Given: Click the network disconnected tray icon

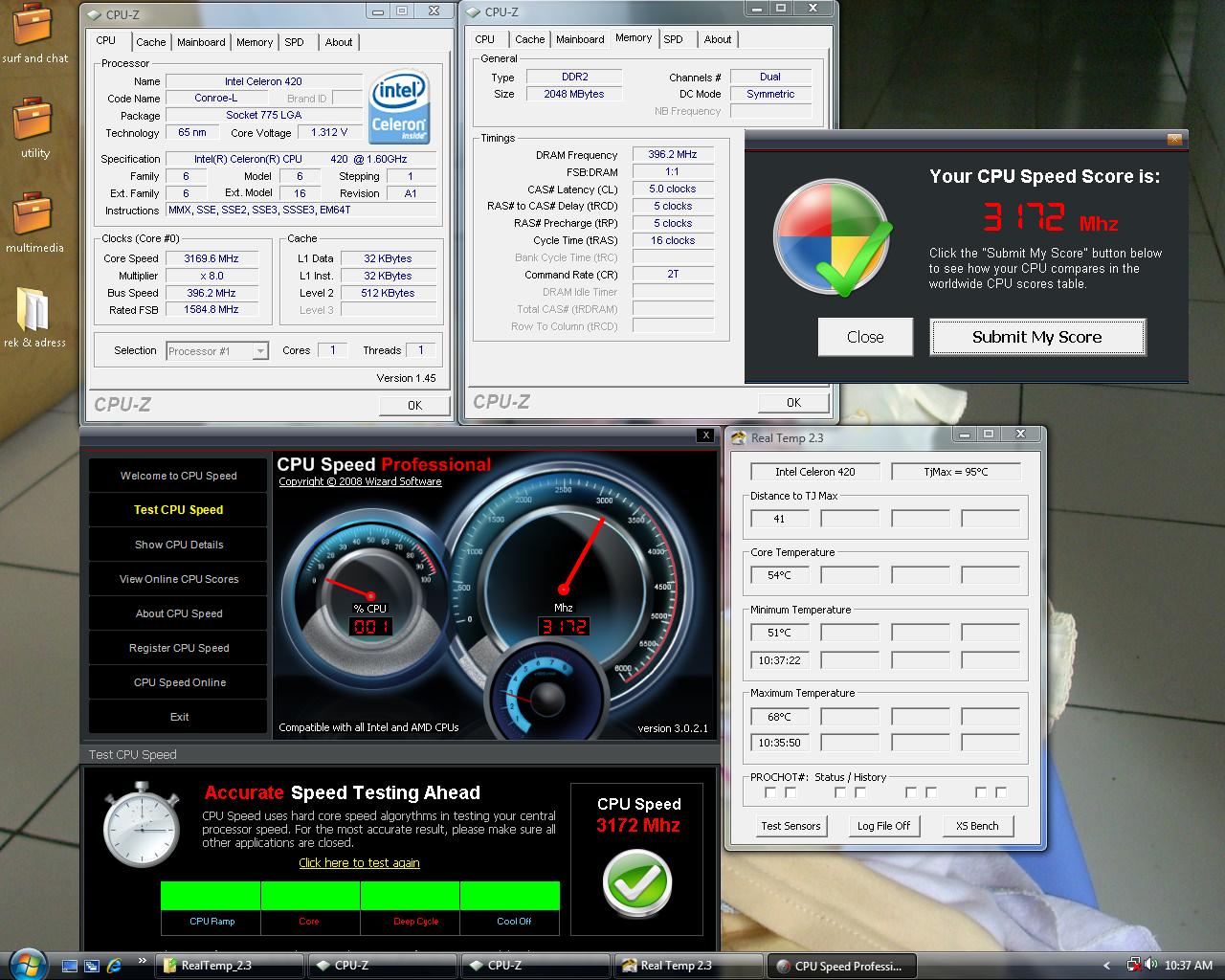Looking at the screenshot, I should coord(1133,966).
